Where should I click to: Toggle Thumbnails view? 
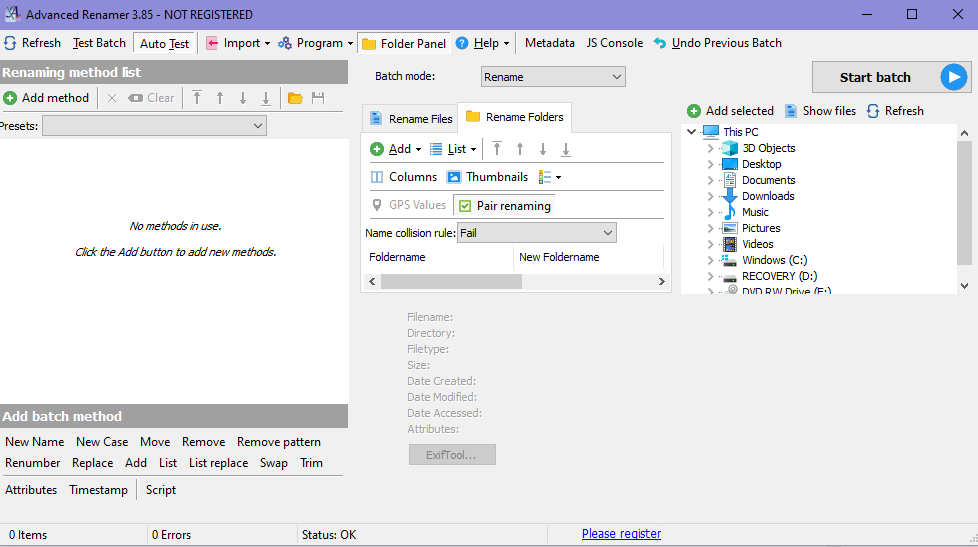pyautogui.click(x=488, y=177)
